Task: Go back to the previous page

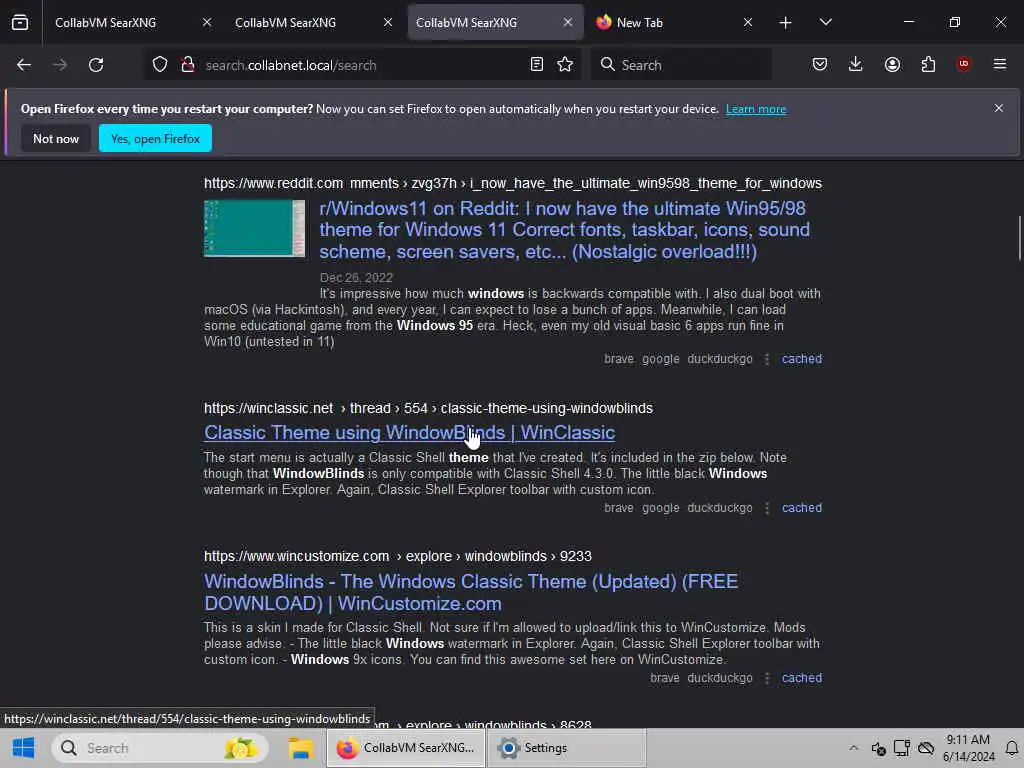Action: [24, 65]
